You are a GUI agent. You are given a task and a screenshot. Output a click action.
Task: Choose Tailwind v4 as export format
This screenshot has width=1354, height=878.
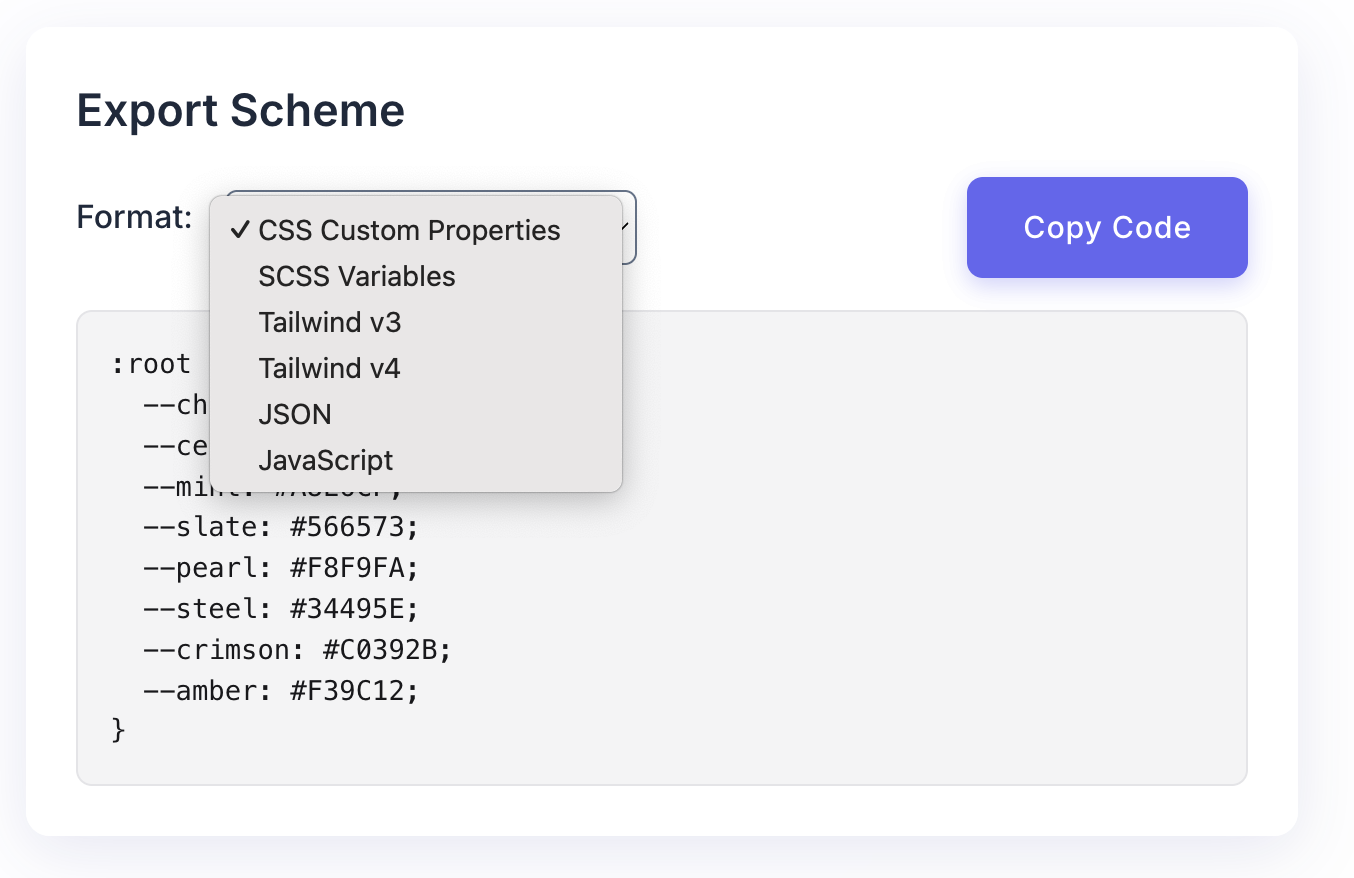(330, 368)
